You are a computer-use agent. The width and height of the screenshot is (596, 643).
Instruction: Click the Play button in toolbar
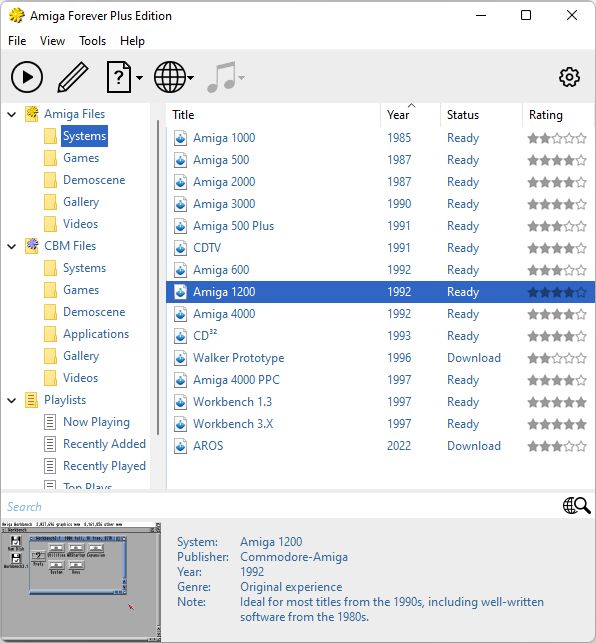coord(27,77)
